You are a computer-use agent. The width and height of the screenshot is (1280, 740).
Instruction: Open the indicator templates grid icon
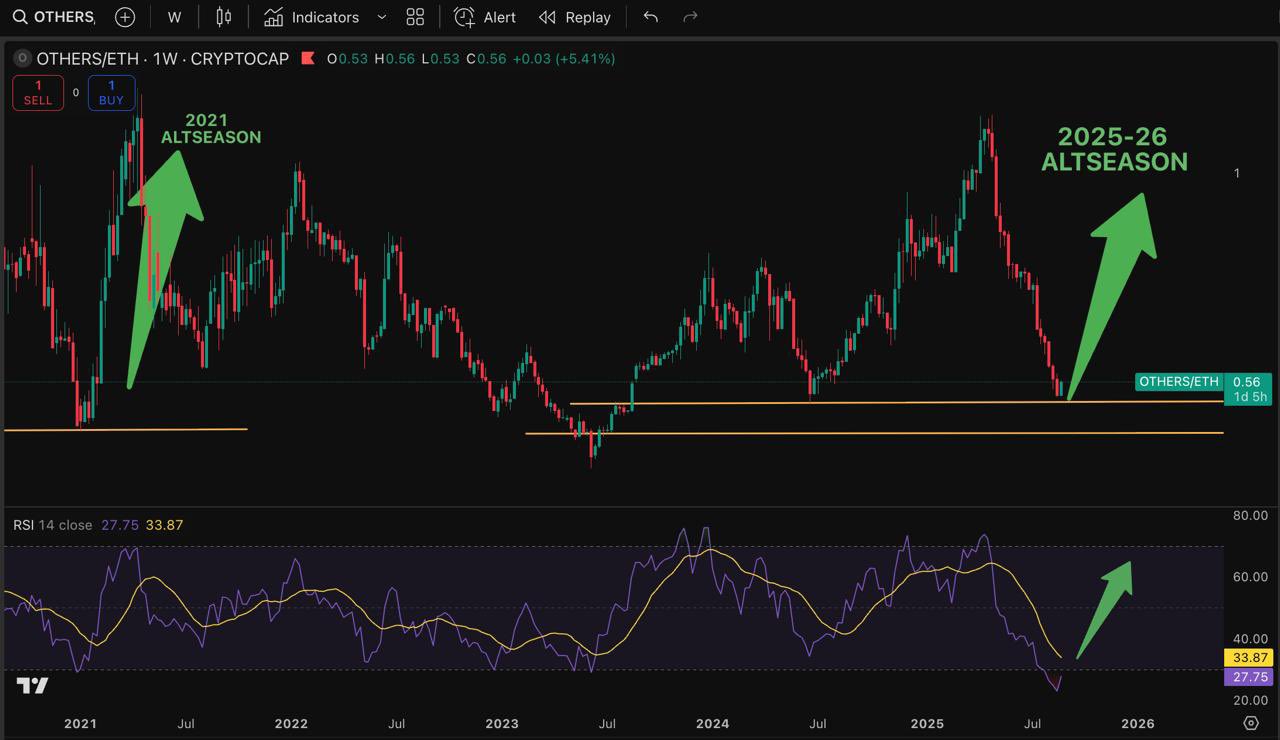point(415,17)
